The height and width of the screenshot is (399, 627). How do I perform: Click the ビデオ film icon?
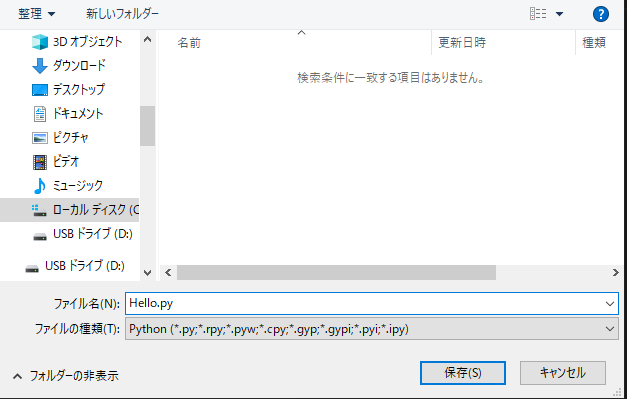(x=40, y=162)
